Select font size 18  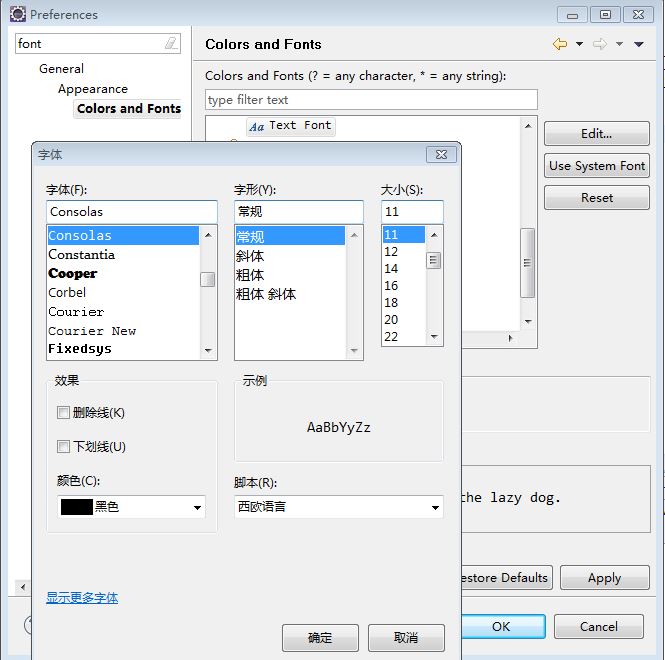point(403,302)
